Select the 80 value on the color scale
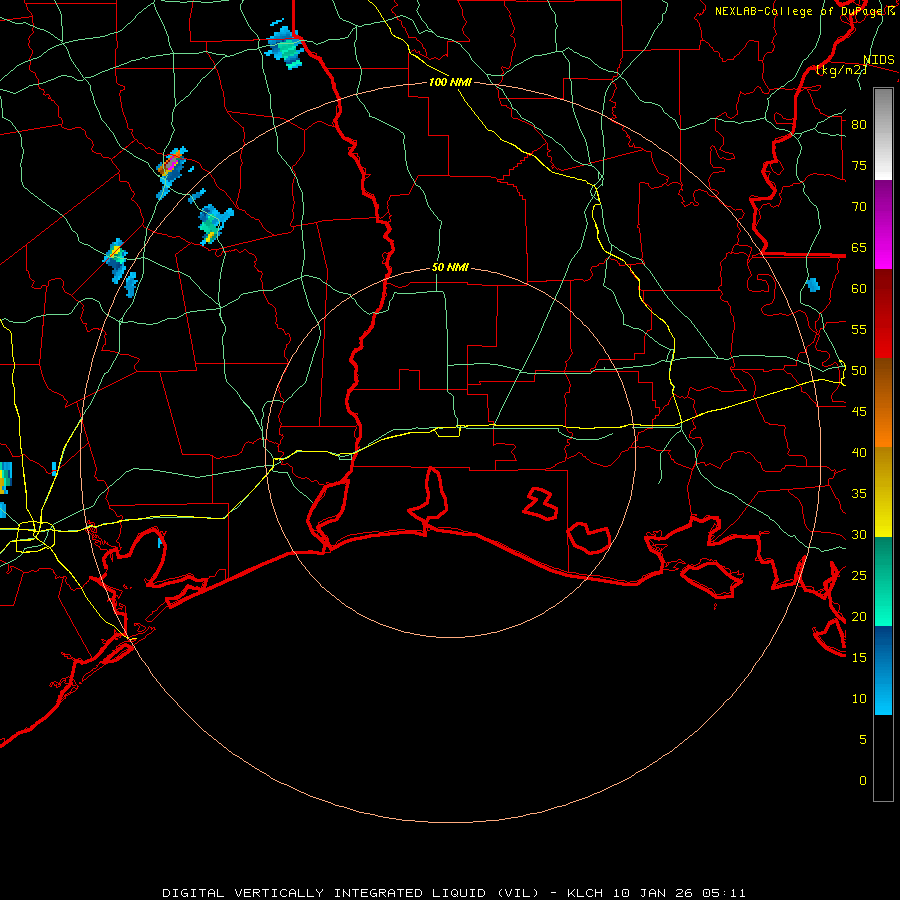 (859, 125)
